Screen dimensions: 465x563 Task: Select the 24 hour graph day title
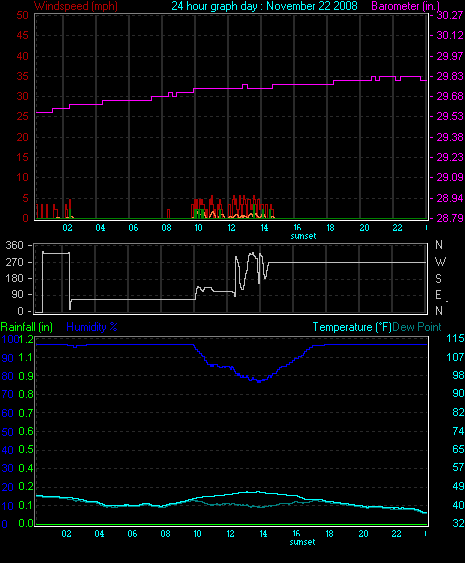(264, 6)
